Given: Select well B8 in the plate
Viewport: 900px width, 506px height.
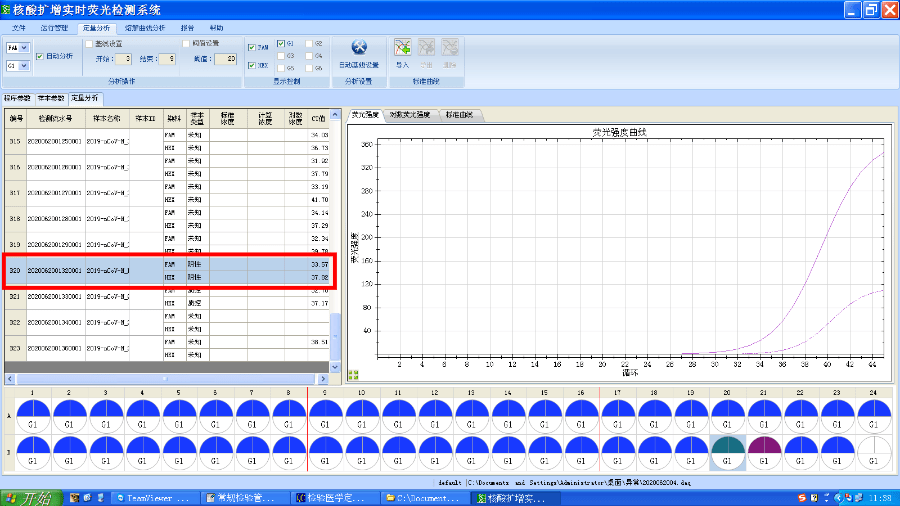Looking at the screenshot, I should click(x=288, y=452).
